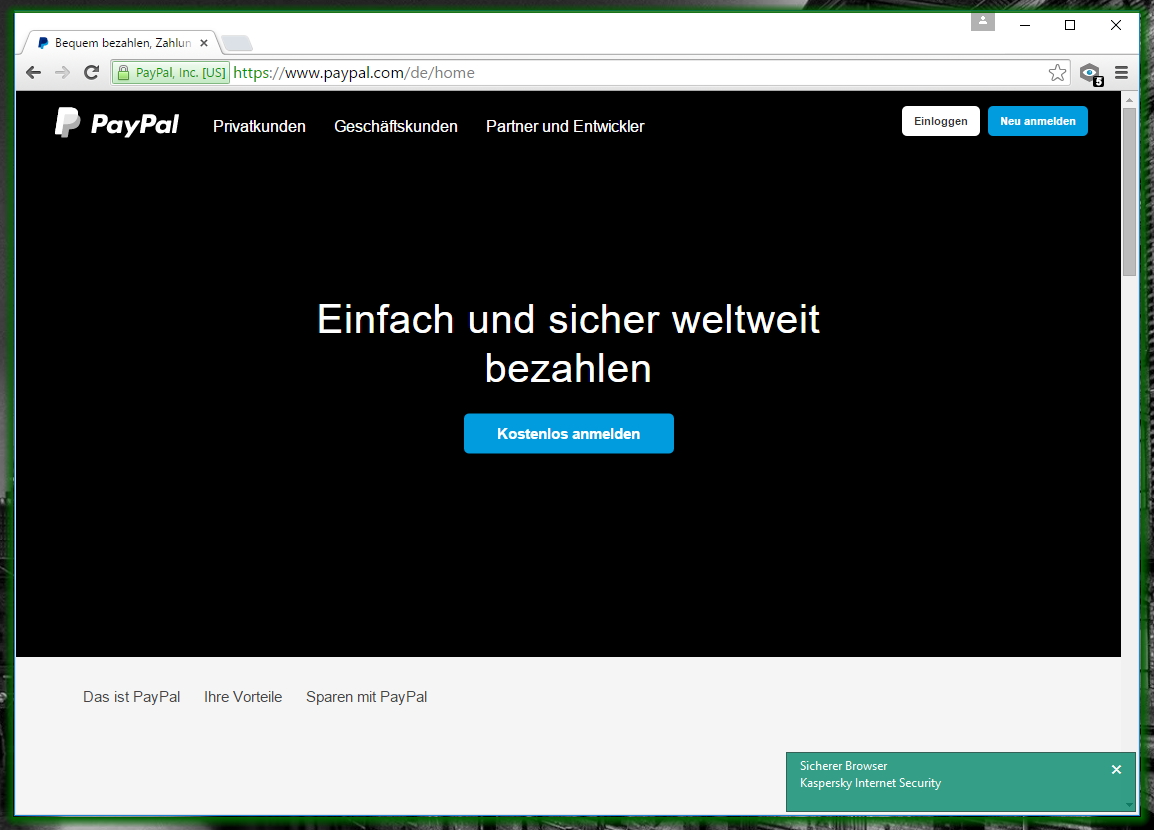
Task: Click the page vertical scrollbar thumb
Action: [1130, 192]
